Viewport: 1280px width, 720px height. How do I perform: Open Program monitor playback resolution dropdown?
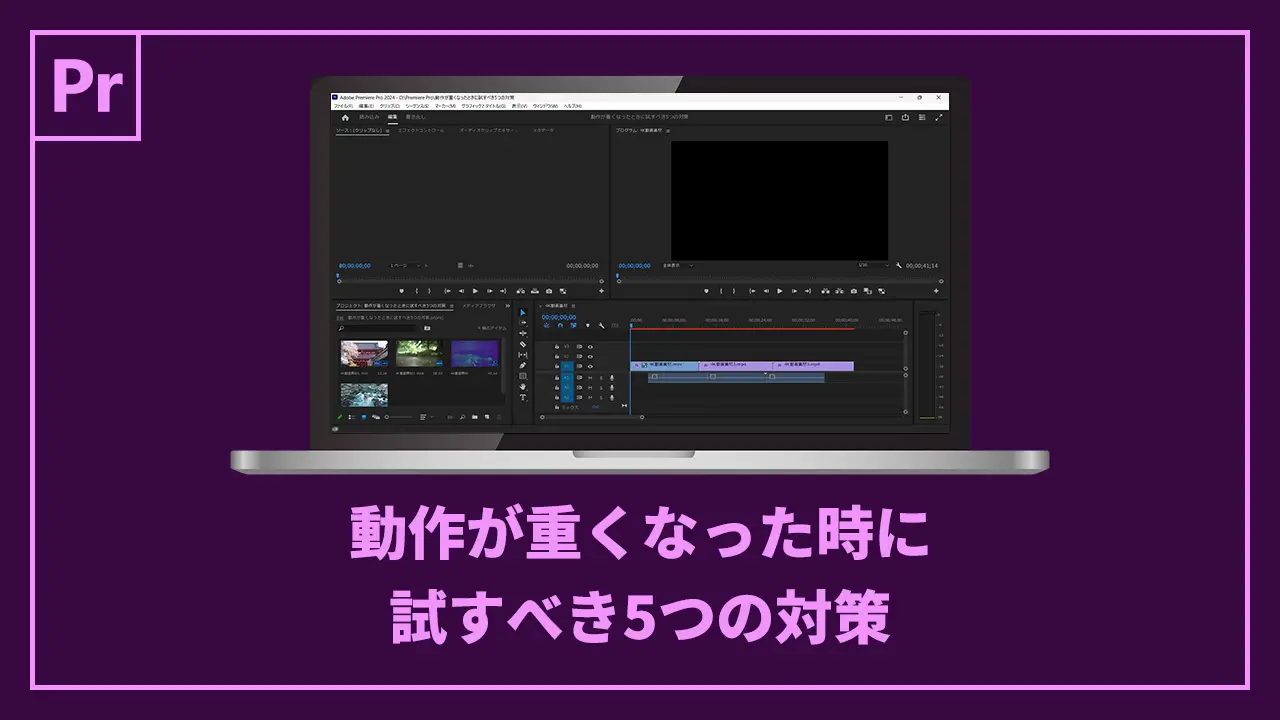(873, 265)
